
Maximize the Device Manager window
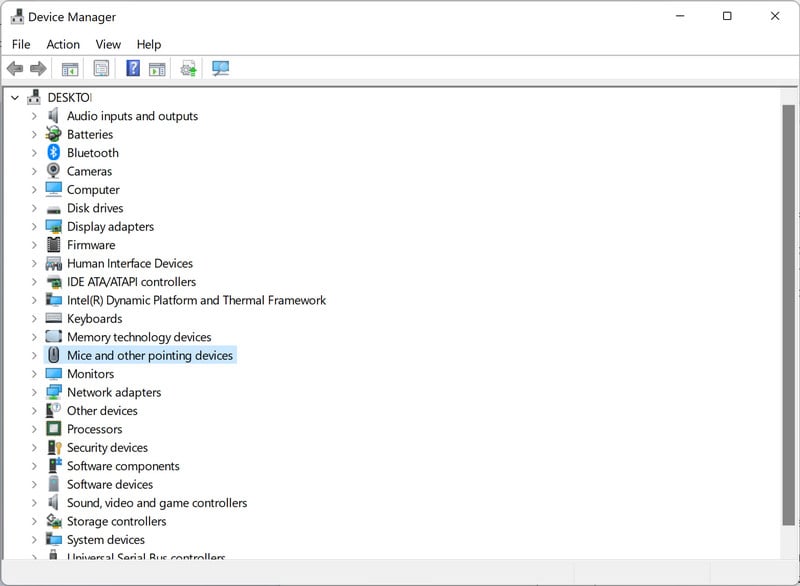pyautogui.click(x=727, y=16)
